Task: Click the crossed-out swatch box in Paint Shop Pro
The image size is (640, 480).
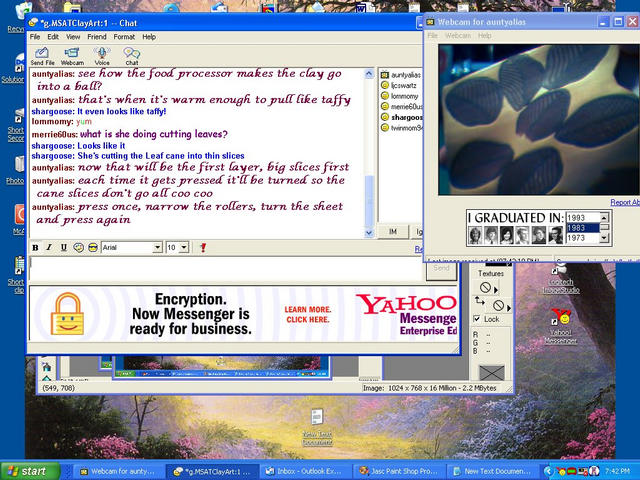Action: point(492,372)
